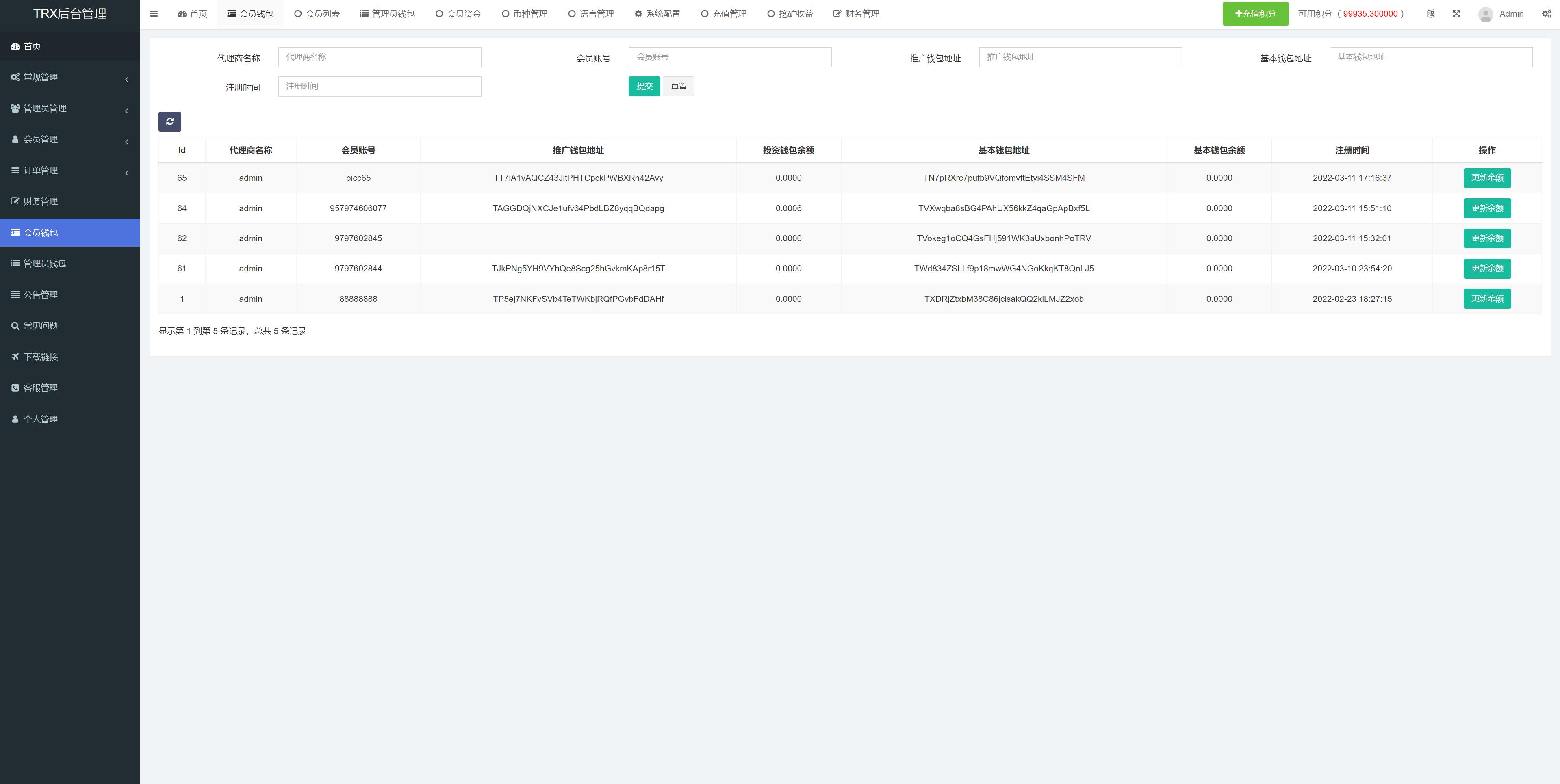Focus the 基本钱包地址 input field

coord(1430,57)
